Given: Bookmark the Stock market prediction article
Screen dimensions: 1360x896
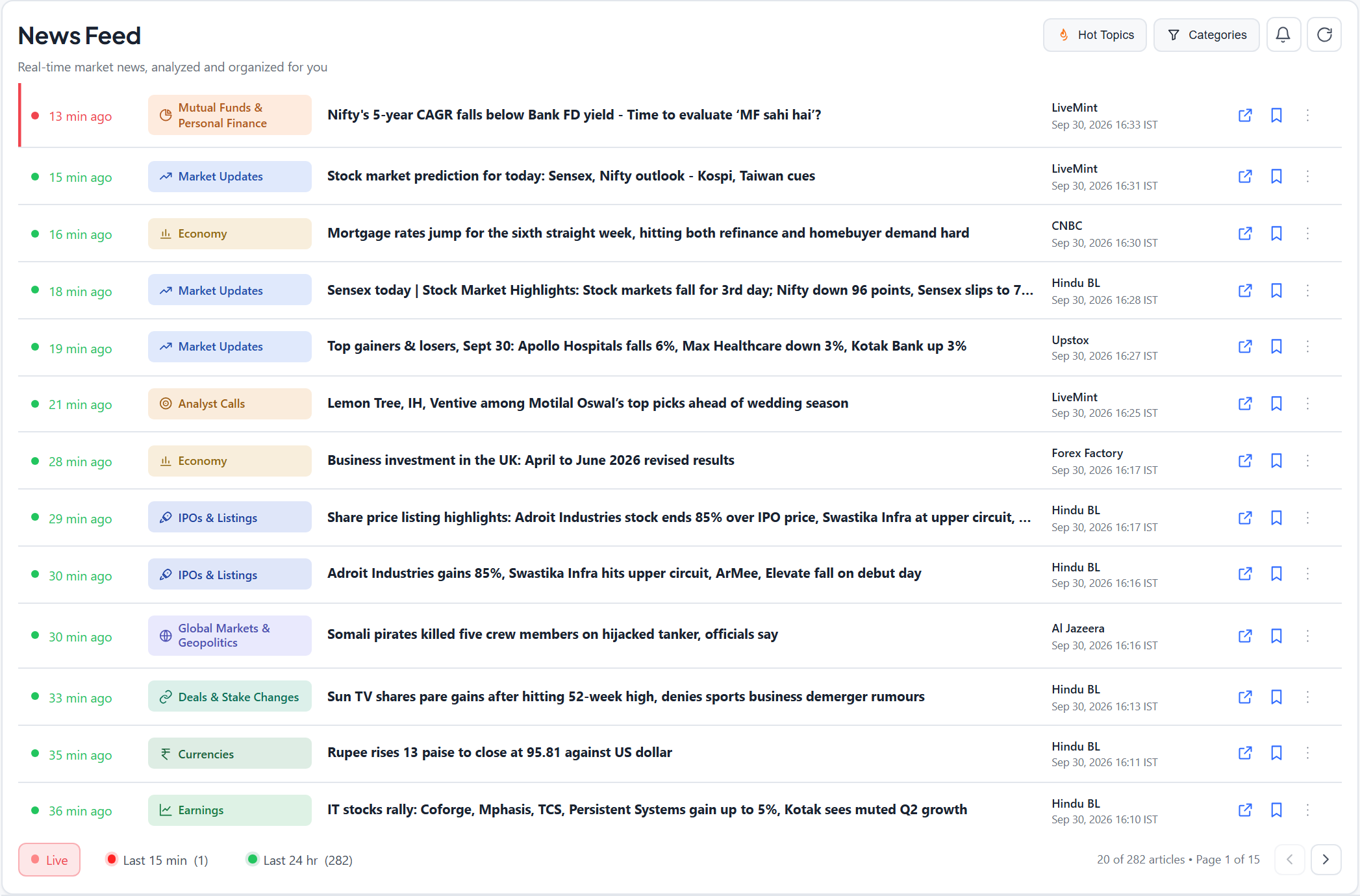Looking at the screenshot, I should pyautogui.click(x=1276, y=177).
